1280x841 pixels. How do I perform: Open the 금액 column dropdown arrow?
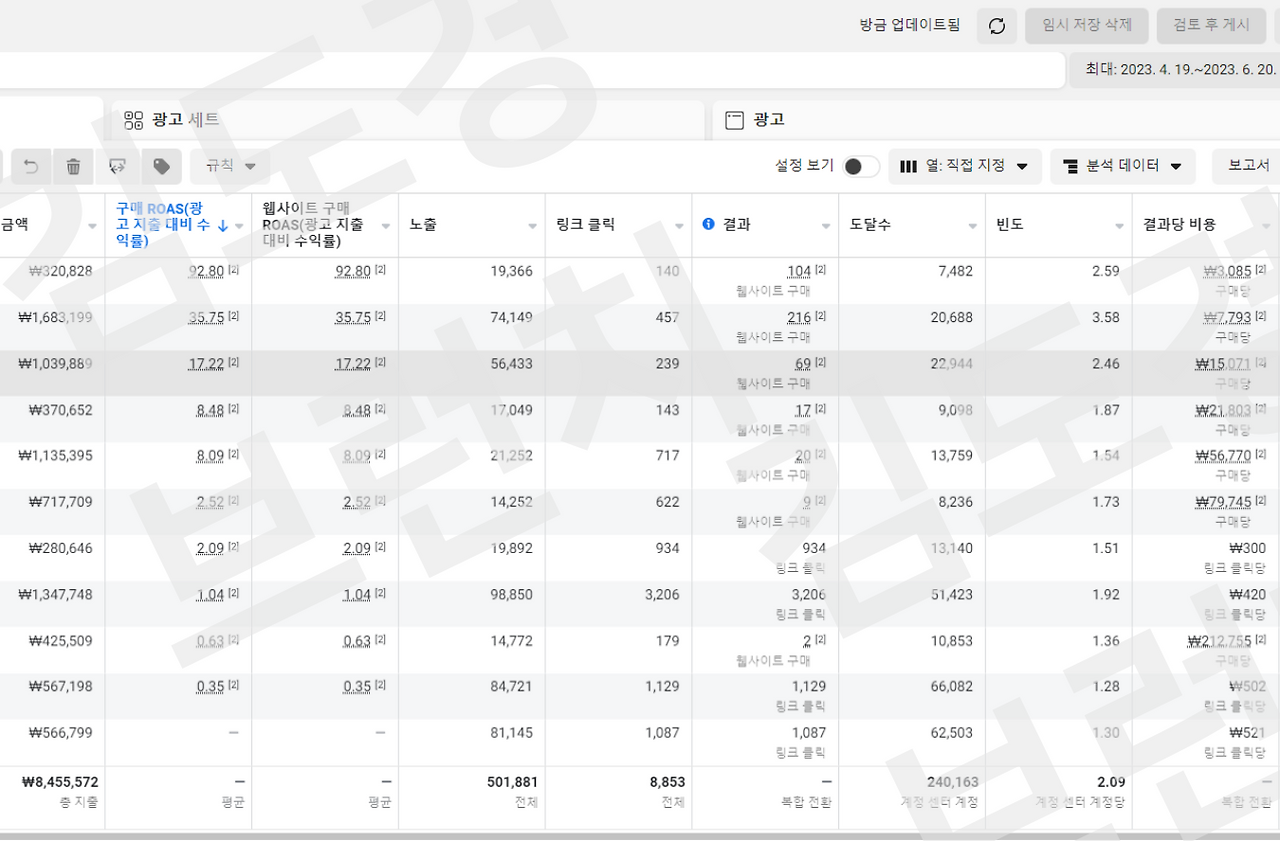[x=93, y=226]
